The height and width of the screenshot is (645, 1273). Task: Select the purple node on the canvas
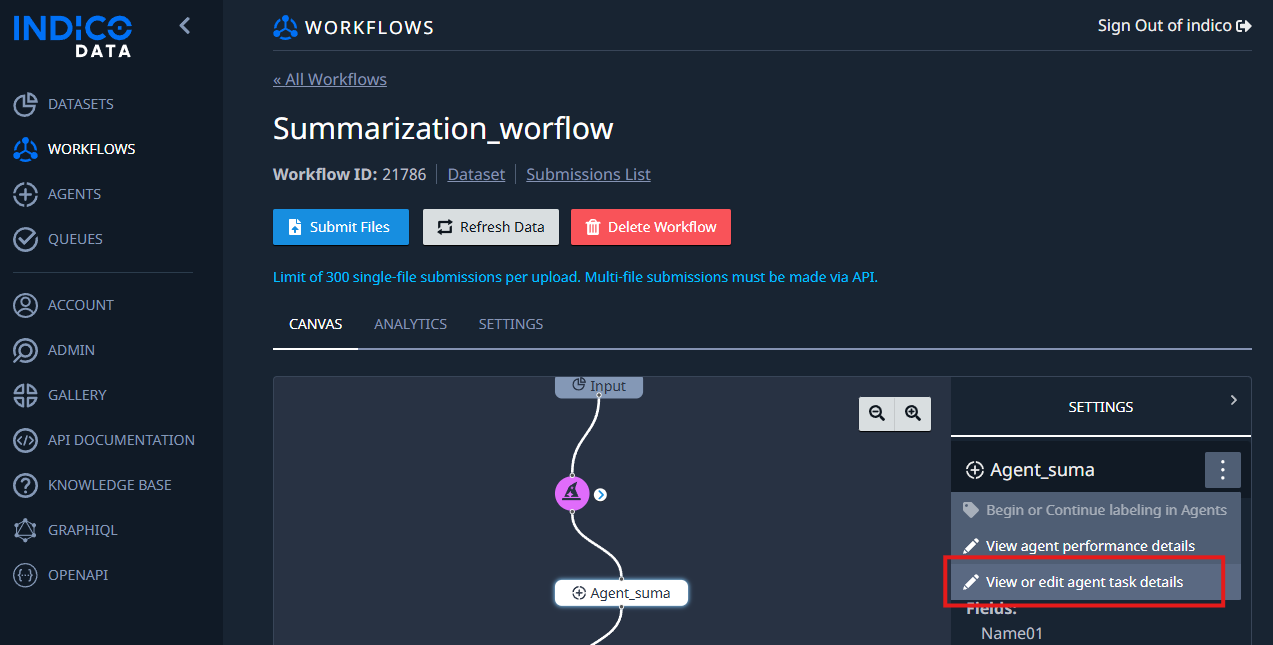572,493
